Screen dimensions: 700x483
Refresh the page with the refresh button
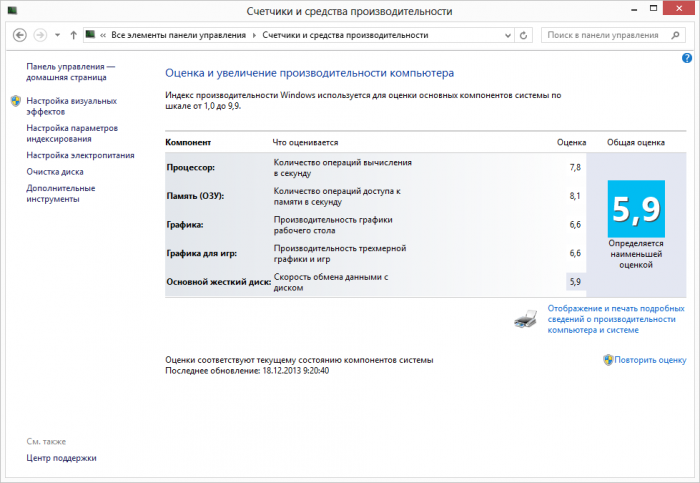tap(523, 35)
